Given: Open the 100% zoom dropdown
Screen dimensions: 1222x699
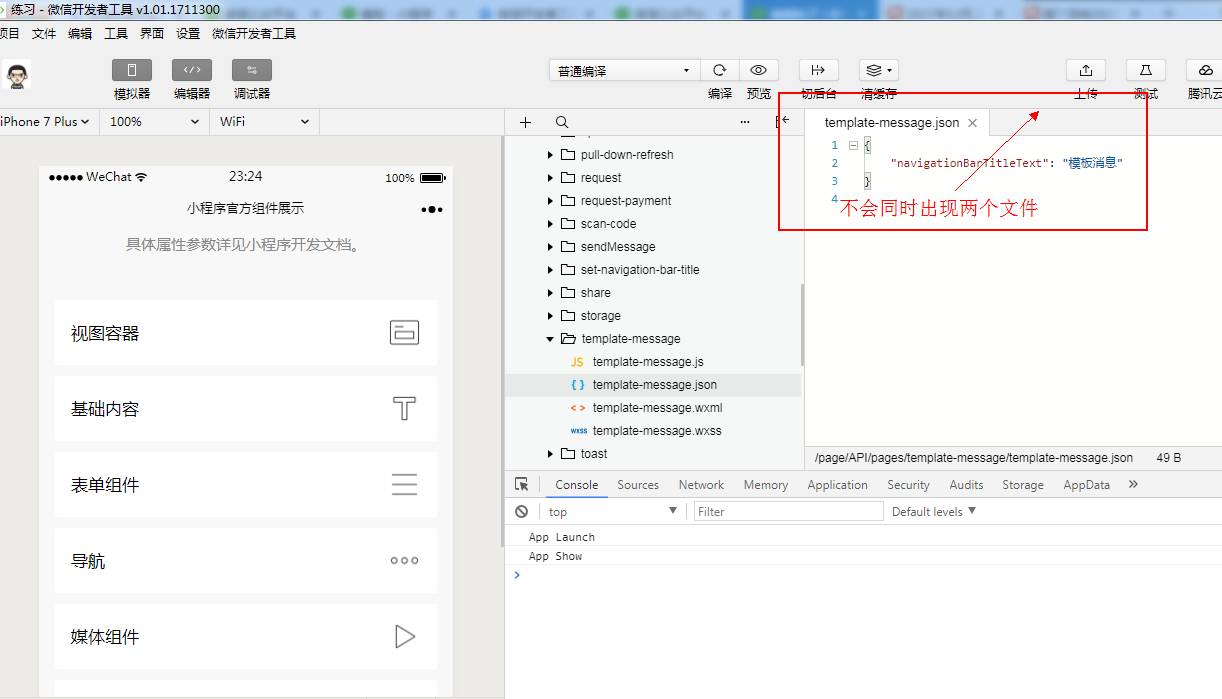Looking at the screenshot, I should [154, 121].
